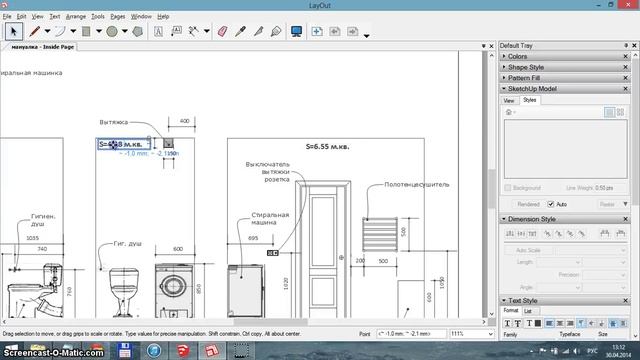Open the toolbar overflow options arrow
This screenshot has width=640, height=360.
[367, 36]
